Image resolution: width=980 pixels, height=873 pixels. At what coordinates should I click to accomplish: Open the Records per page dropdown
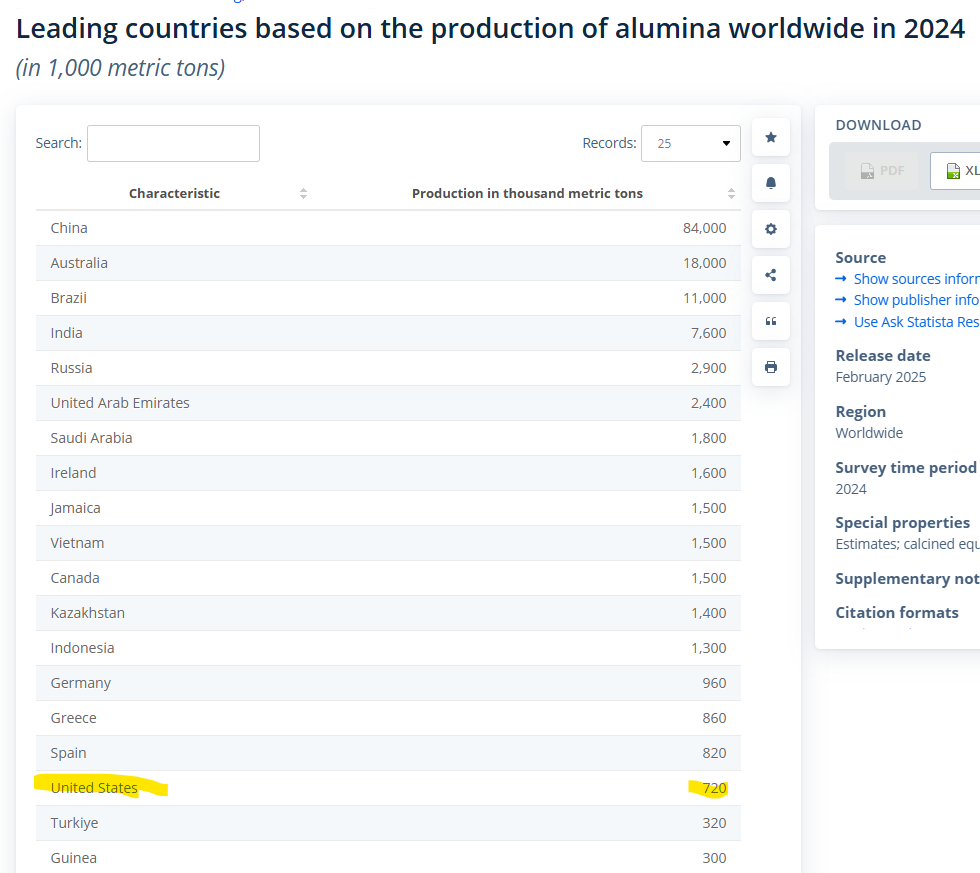691,143
